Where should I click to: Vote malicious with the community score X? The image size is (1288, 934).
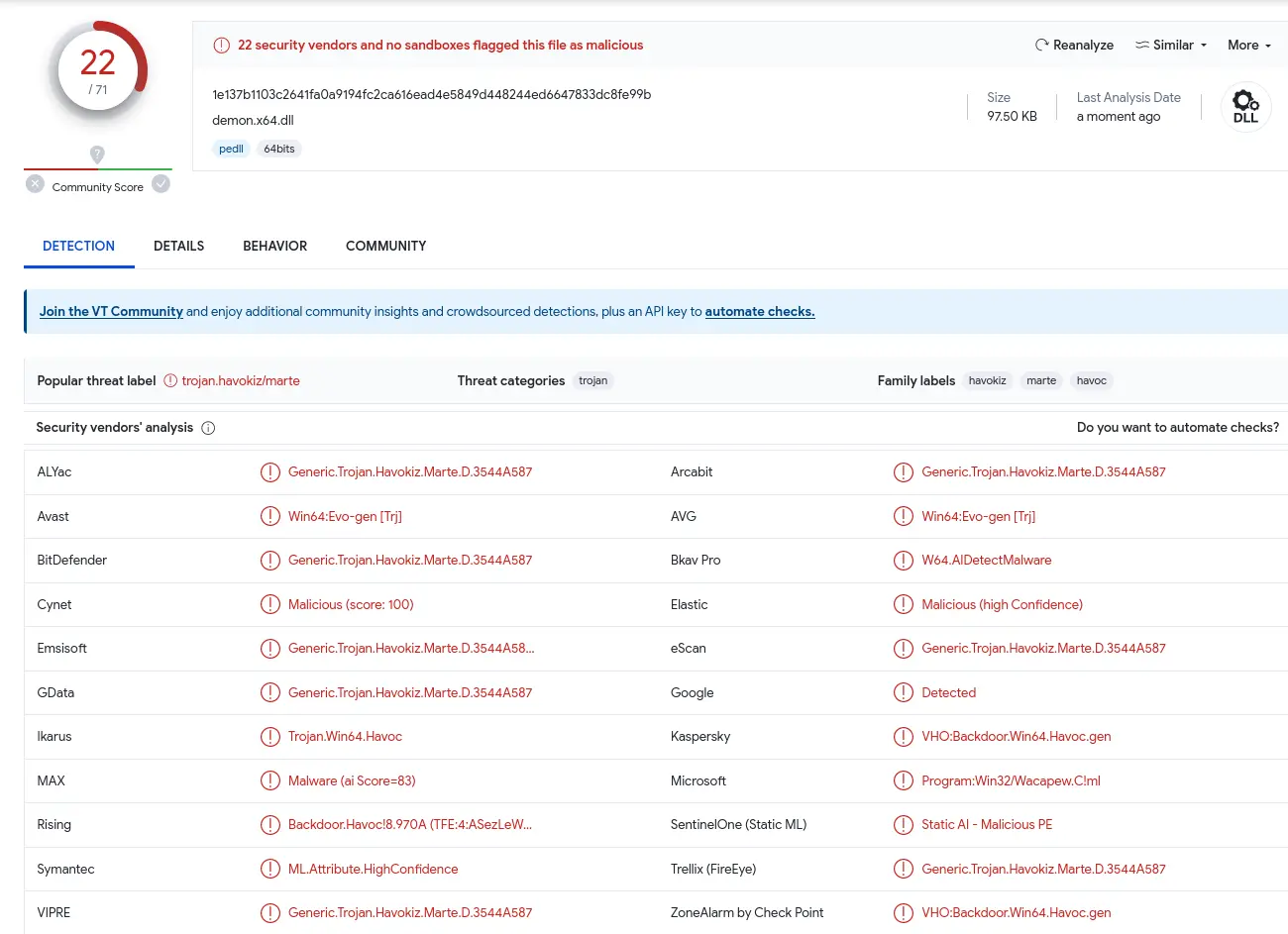click(x=36, y=184)
